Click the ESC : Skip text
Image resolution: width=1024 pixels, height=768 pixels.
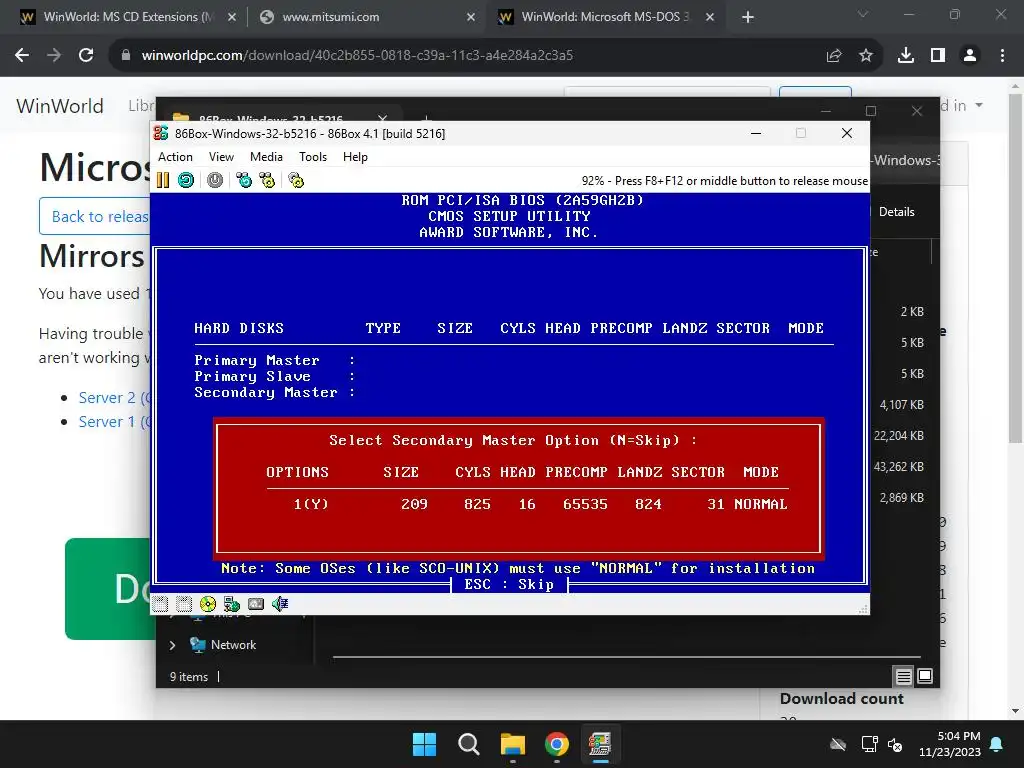[x=509, y=584]
